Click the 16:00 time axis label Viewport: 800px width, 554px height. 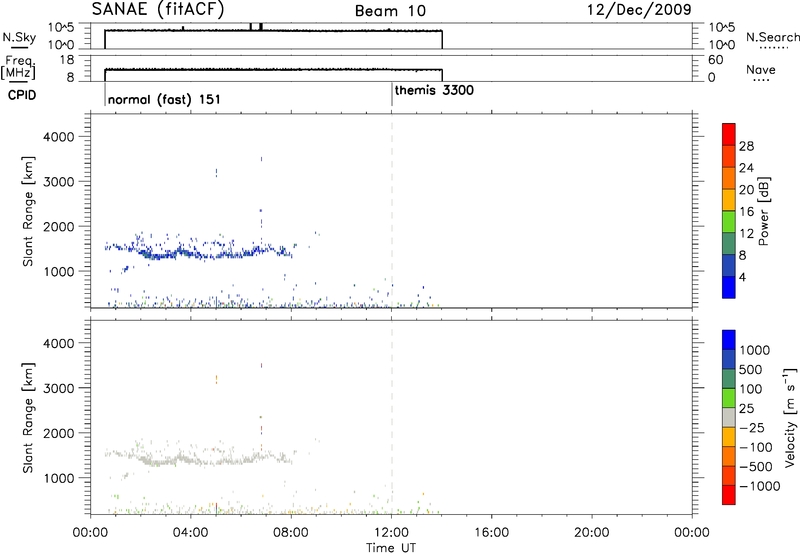[x=491, y=533]
